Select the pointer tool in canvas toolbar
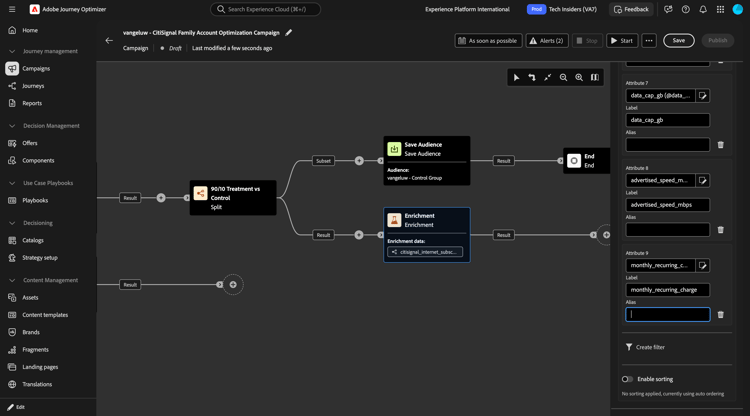 point(516,77)
